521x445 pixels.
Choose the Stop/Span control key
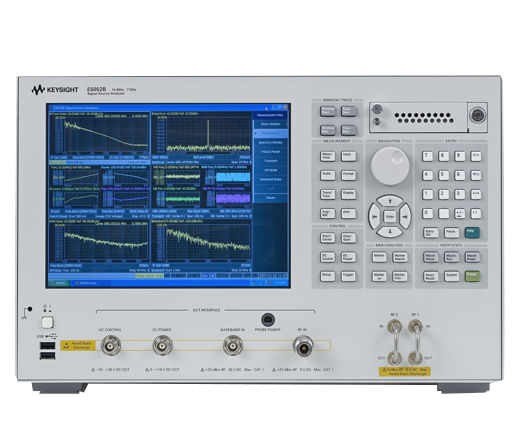point(349,238)
